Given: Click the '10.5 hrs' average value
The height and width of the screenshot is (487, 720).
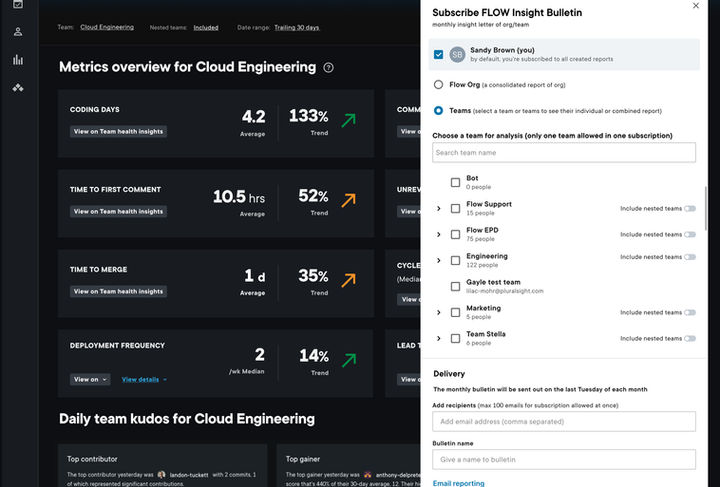Looking at the screenshot, I should coord(239,197).
